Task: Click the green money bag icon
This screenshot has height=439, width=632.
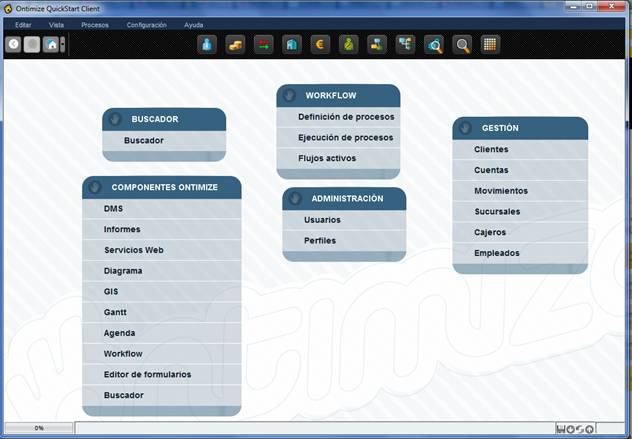Action: click(348, 44)
